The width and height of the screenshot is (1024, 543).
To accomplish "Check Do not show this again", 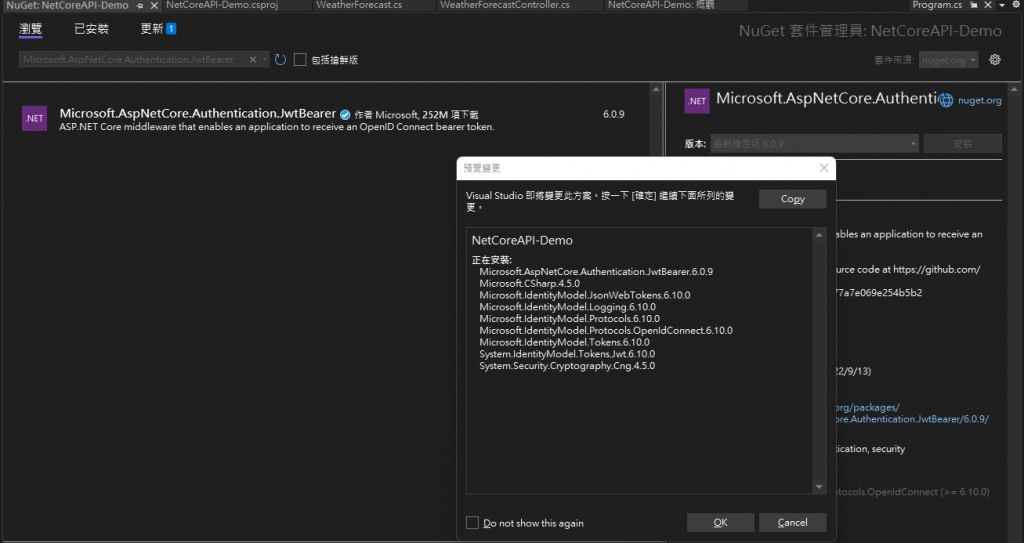I will coord(472,523).
